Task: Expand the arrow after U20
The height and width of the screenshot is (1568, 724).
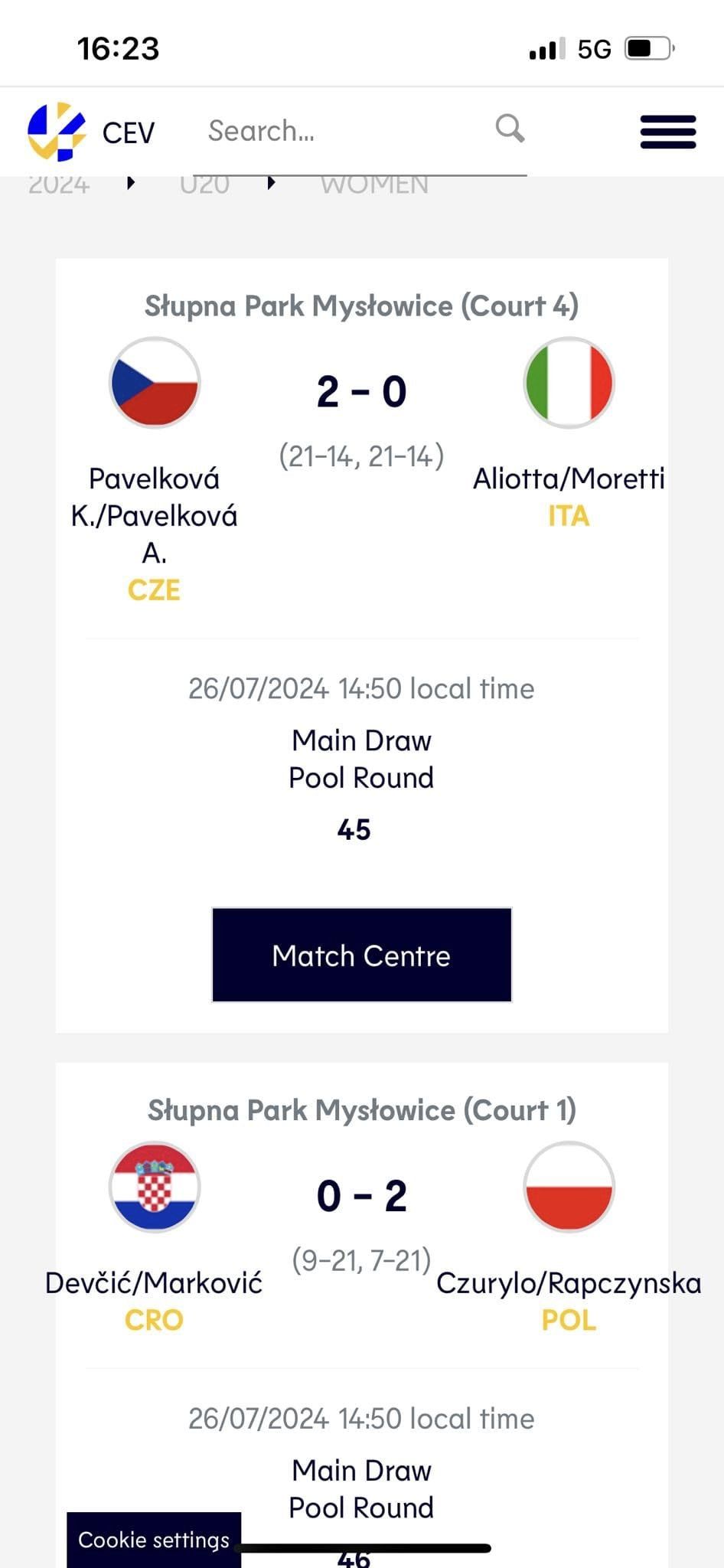Action: 271,183
